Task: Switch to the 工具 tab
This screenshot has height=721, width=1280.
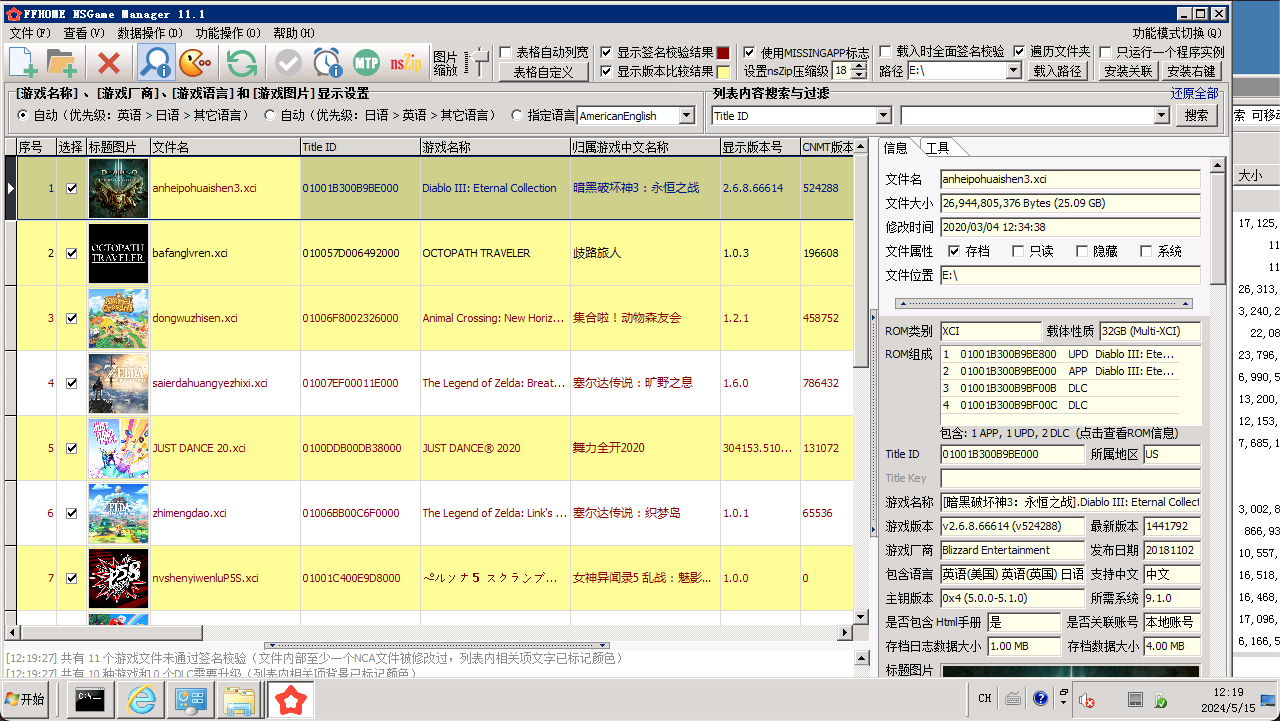Action: click(938, 148)
